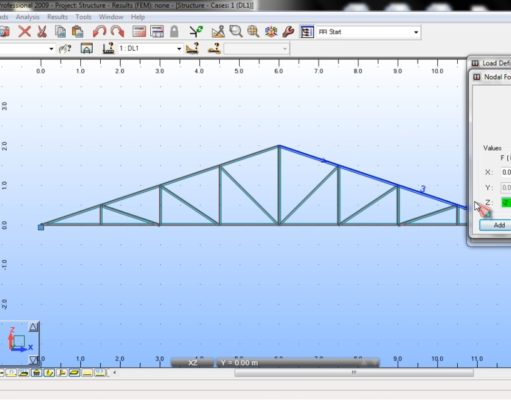Select the support node at the truss left end
This screenshot has height=400, width=511.
coord(41,227)
